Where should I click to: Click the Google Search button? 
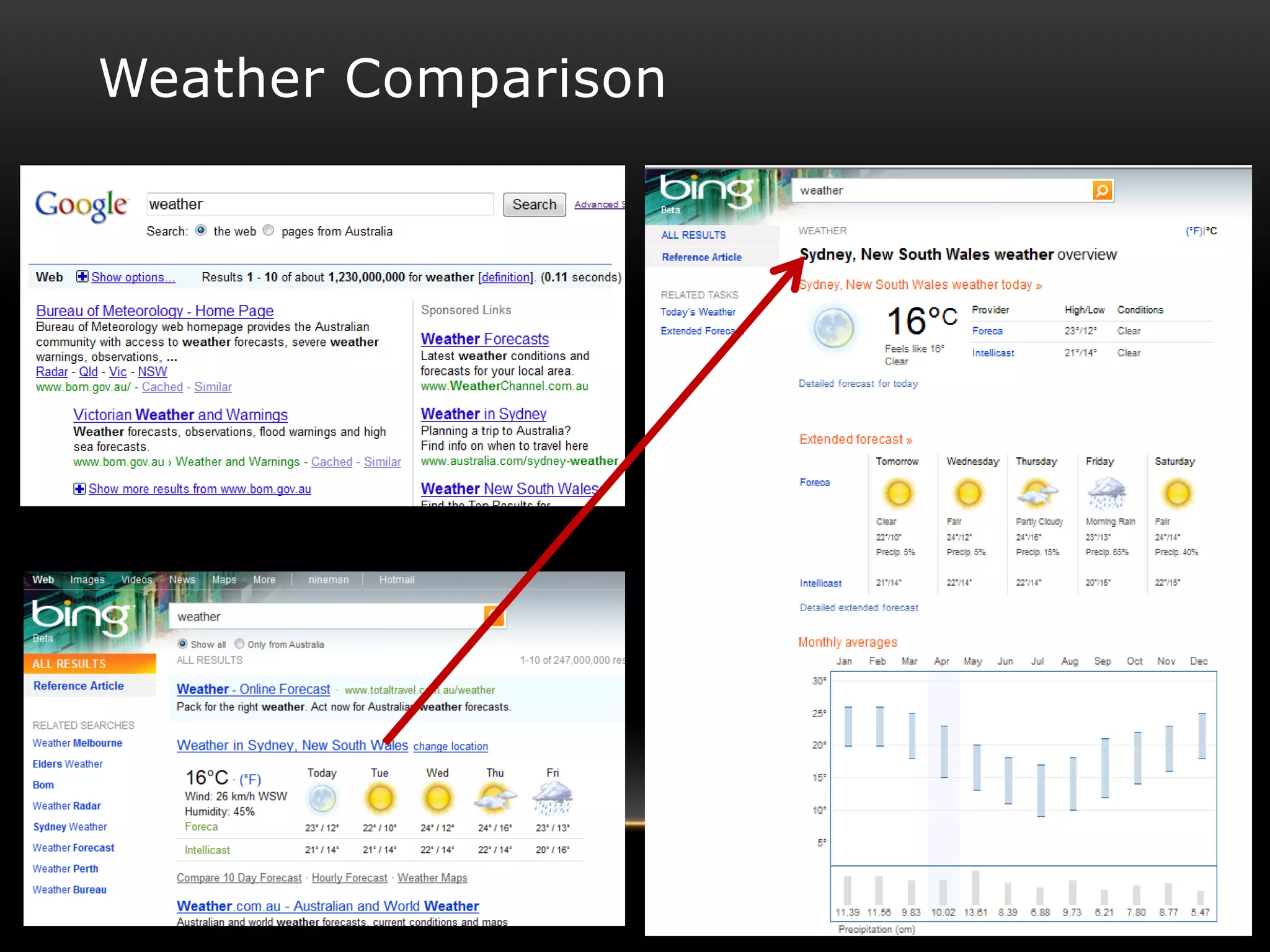(x=535, y=205)
